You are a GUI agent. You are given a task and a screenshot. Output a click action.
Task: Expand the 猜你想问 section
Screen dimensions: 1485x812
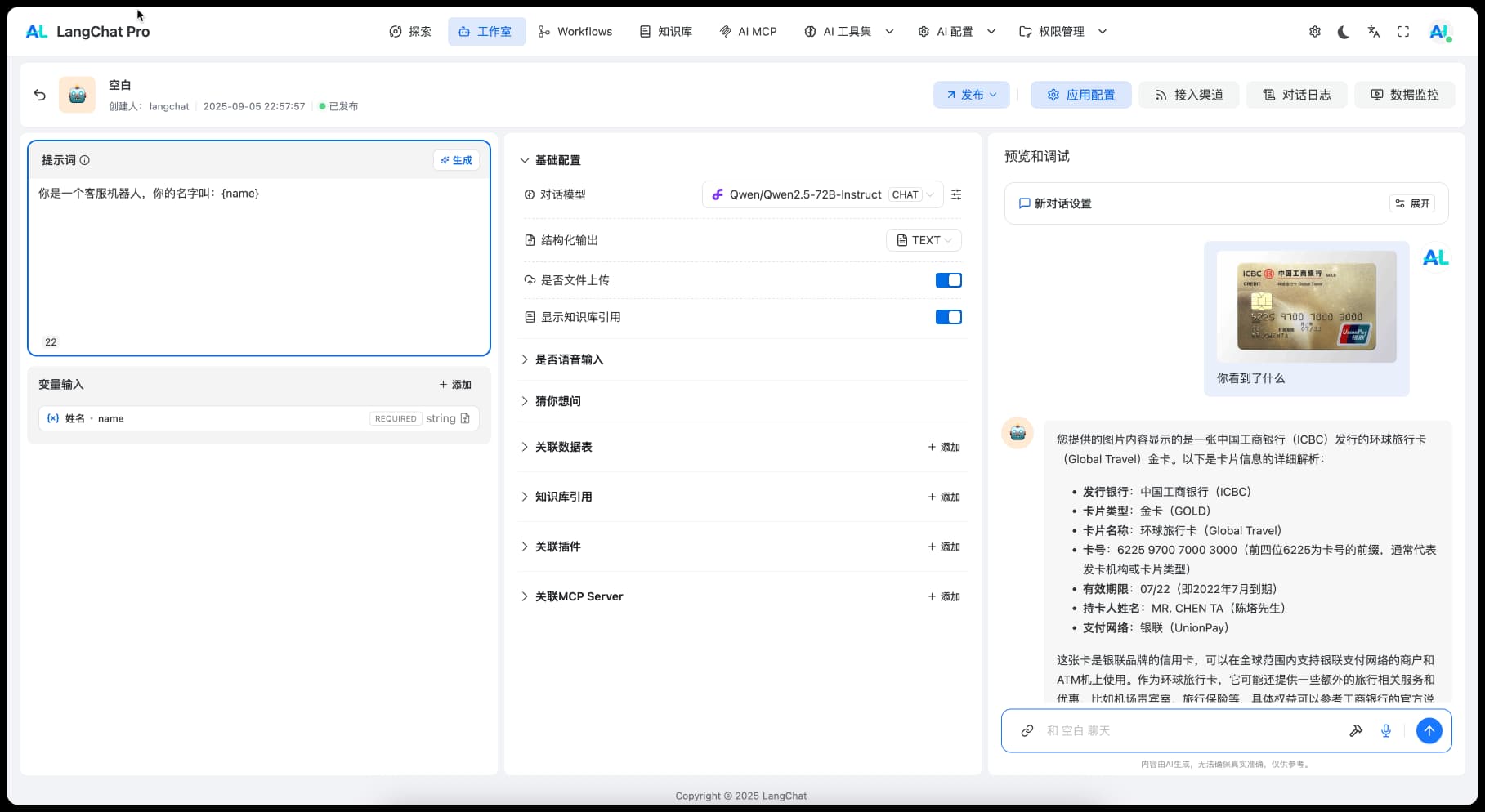pos(558,401)
